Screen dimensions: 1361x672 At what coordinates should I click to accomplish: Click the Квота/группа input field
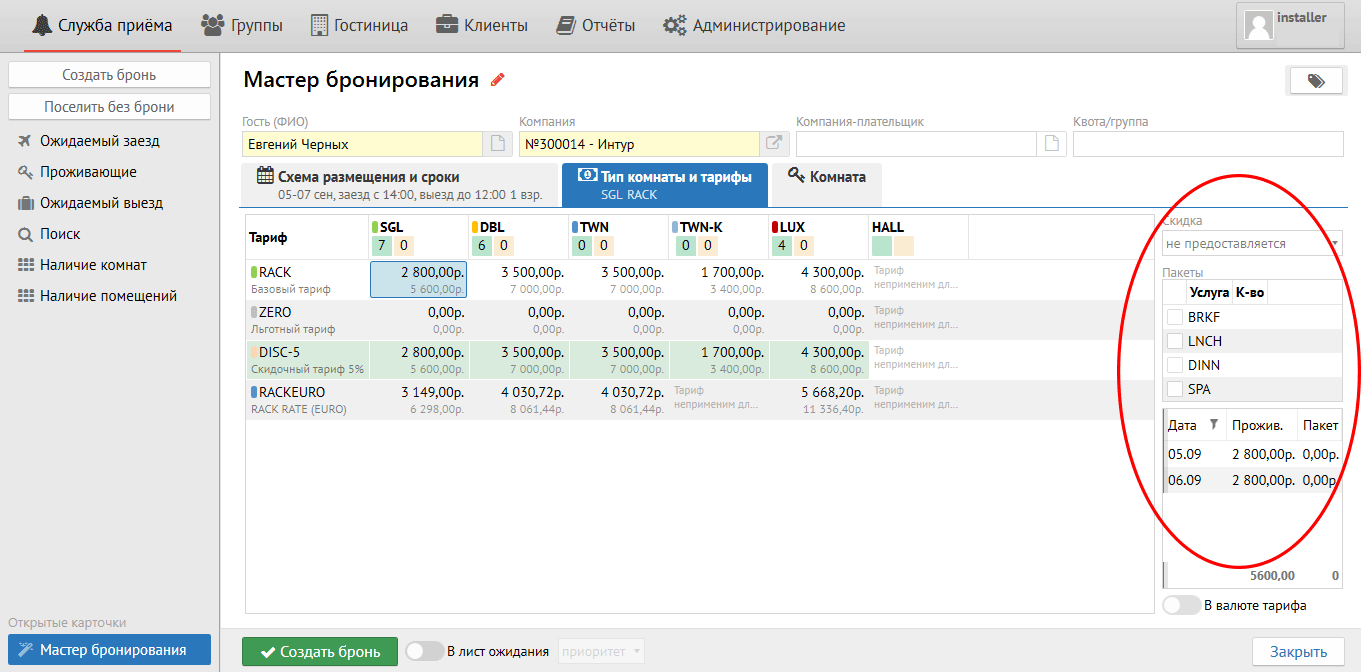[1206, 144]
